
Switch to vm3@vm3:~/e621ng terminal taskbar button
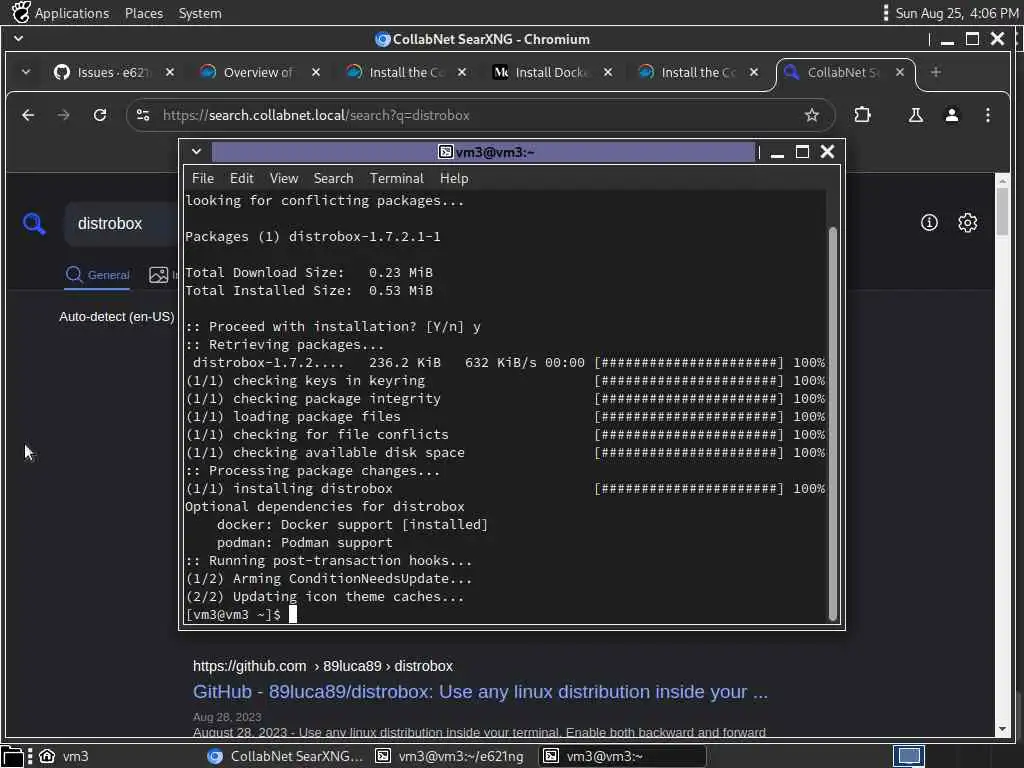450,756
